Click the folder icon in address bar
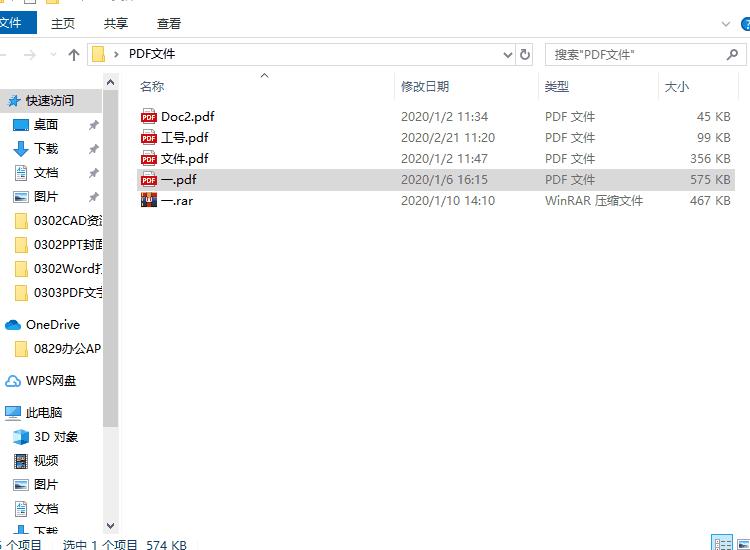Viewport: 750px width, 550px height. 98,54
